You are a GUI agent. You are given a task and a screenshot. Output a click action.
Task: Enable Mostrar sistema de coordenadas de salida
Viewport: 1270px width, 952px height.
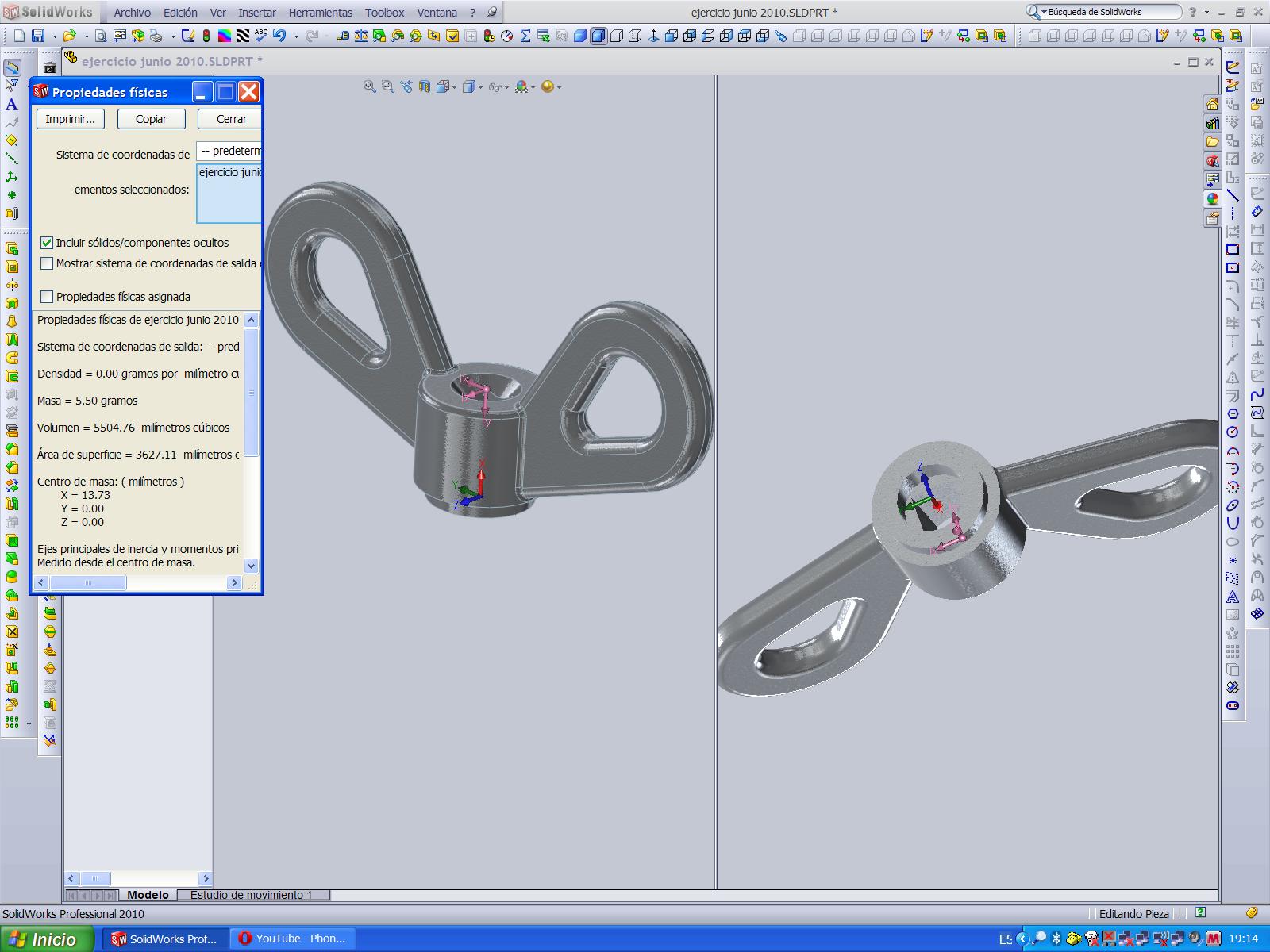pyautogui.click(x=47, y=263)
